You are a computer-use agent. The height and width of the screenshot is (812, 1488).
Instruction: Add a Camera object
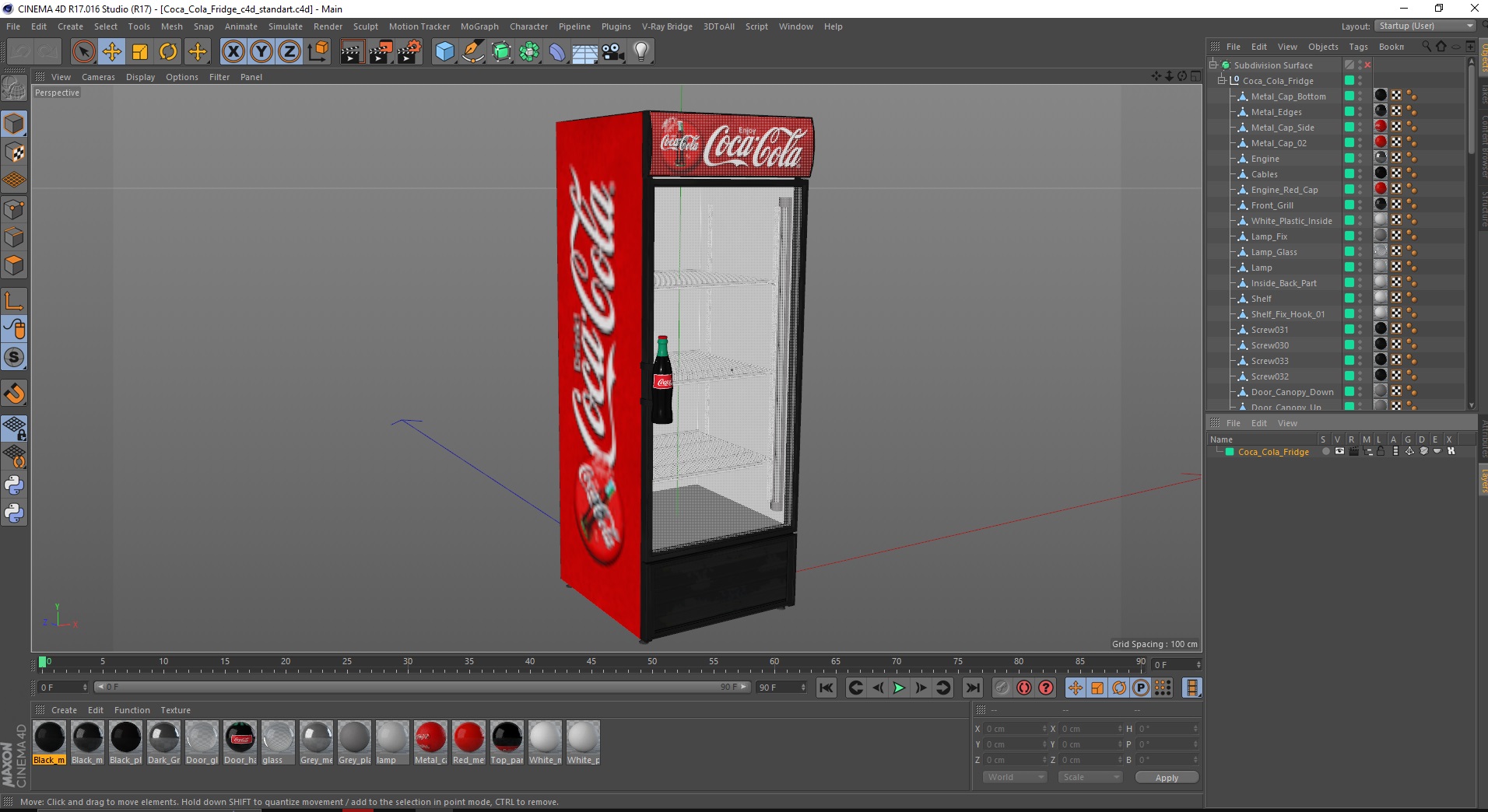613,52
